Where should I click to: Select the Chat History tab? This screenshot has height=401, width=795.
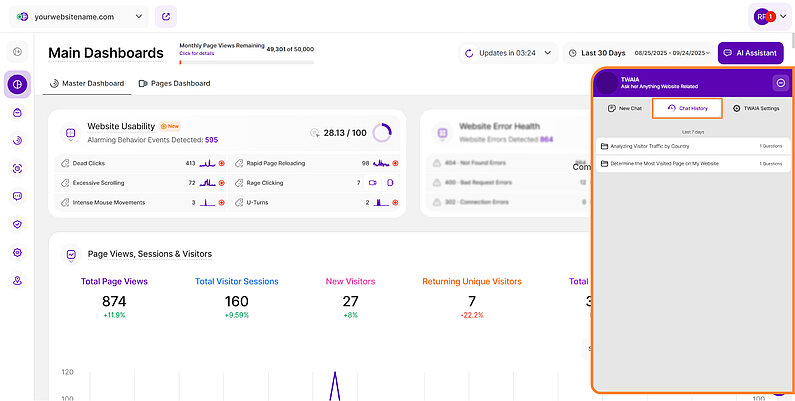click(x=687, y=108)
